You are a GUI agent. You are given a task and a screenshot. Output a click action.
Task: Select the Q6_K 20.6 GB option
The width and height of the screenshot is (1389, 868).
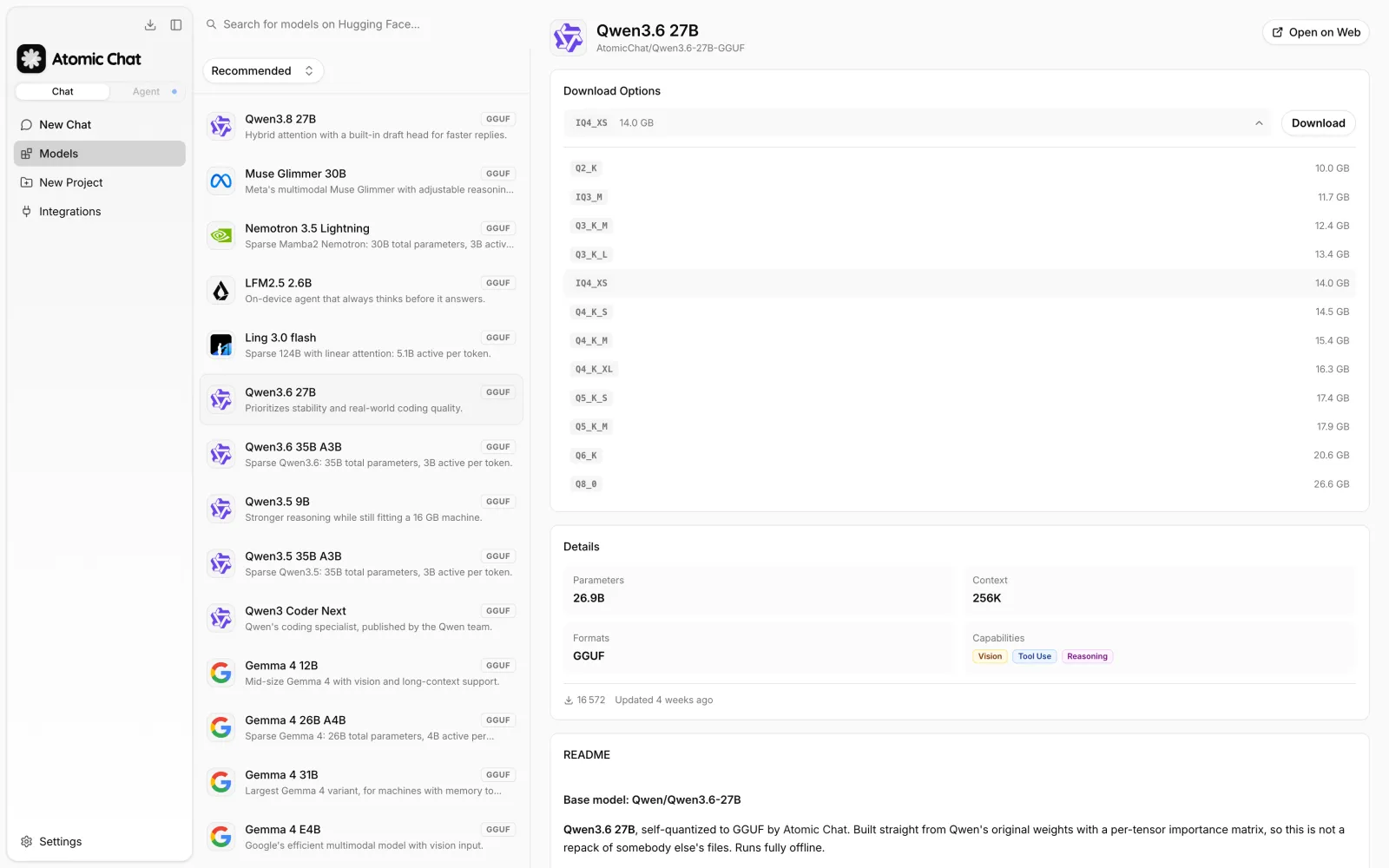(x=959, y=455)
